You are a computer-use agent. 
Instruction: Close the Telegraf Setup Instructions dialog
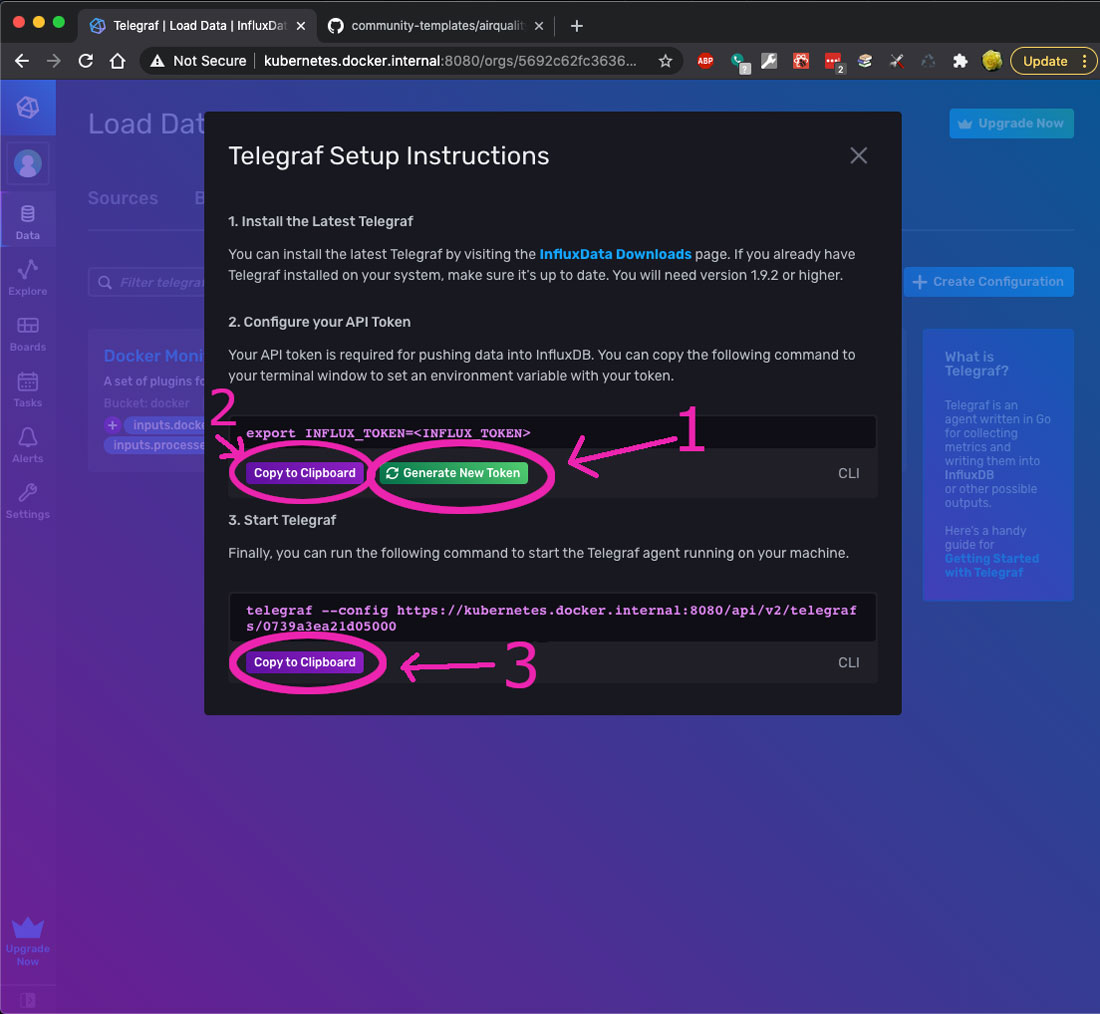(858, 156)
